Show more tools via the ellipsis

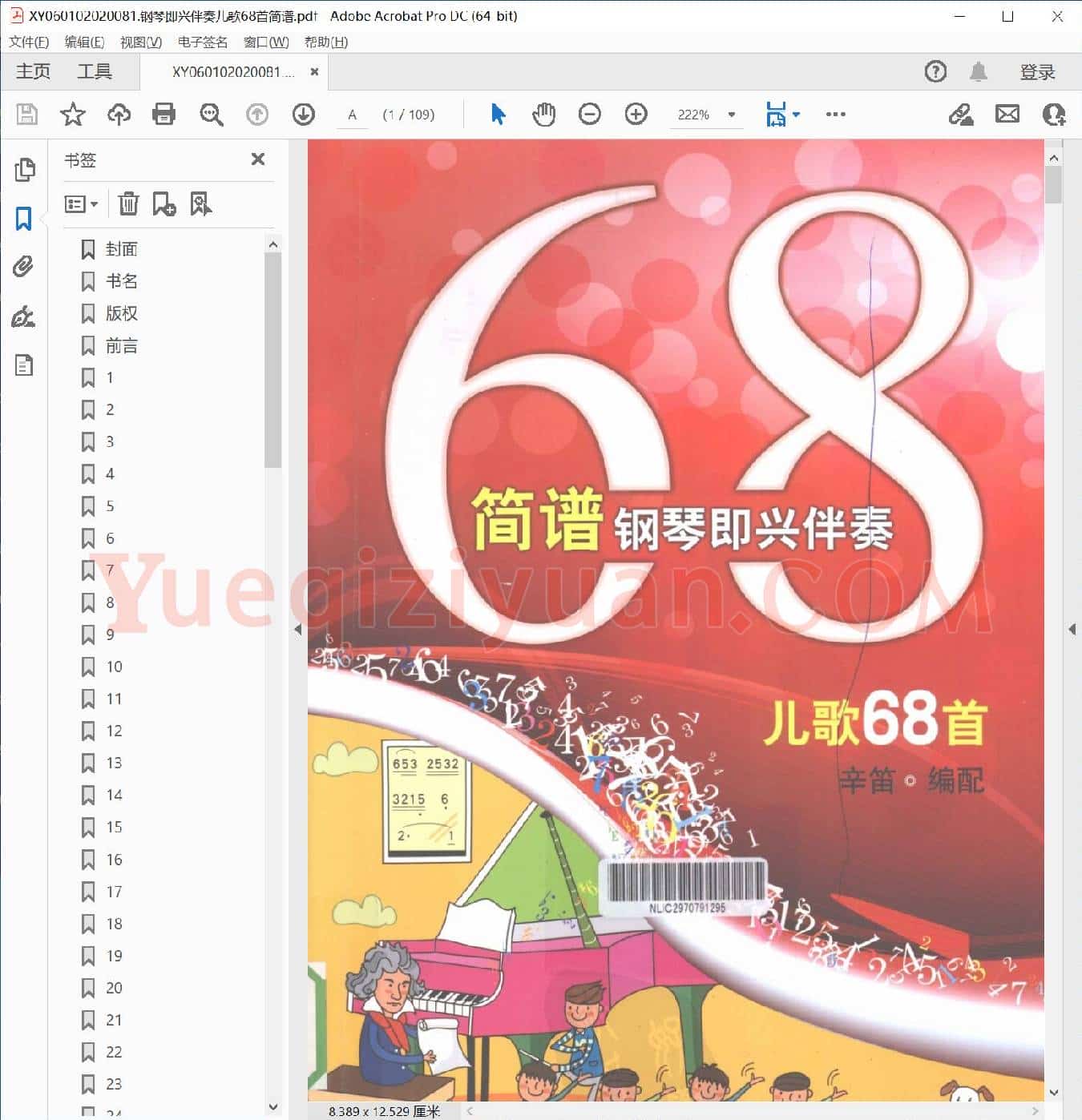click(x=836, y=115)
